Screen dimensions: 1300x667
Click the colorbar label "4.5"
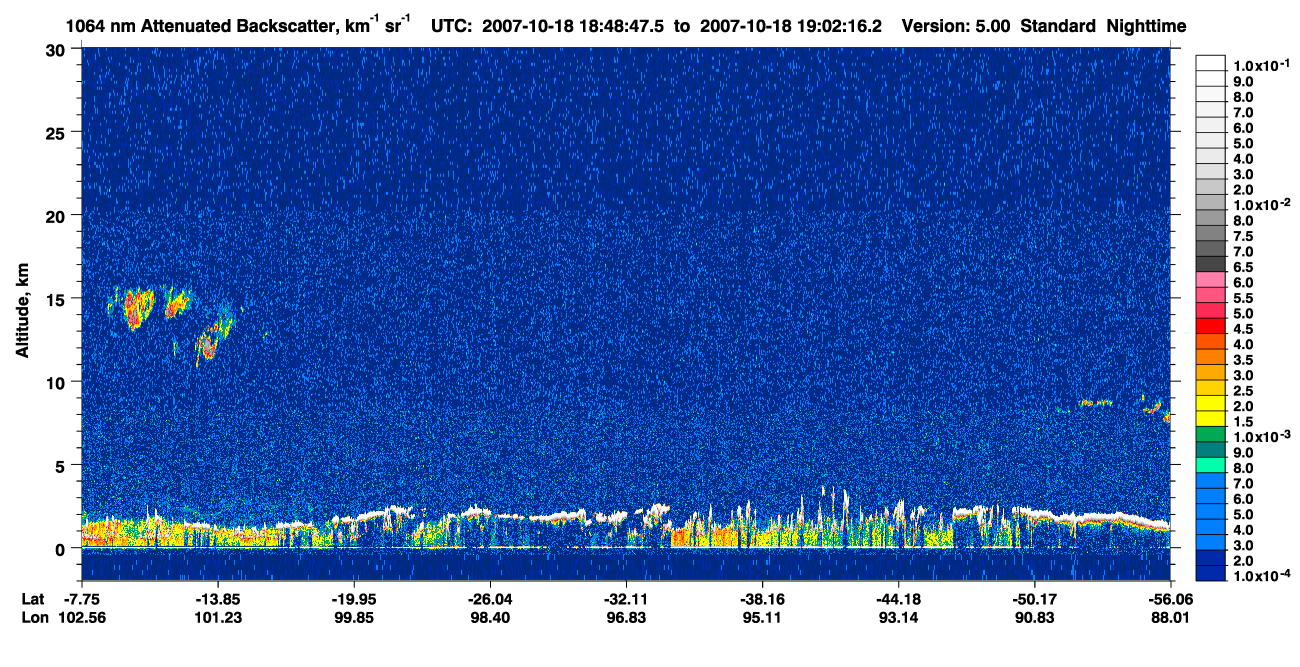click(x=1242, y=328)
